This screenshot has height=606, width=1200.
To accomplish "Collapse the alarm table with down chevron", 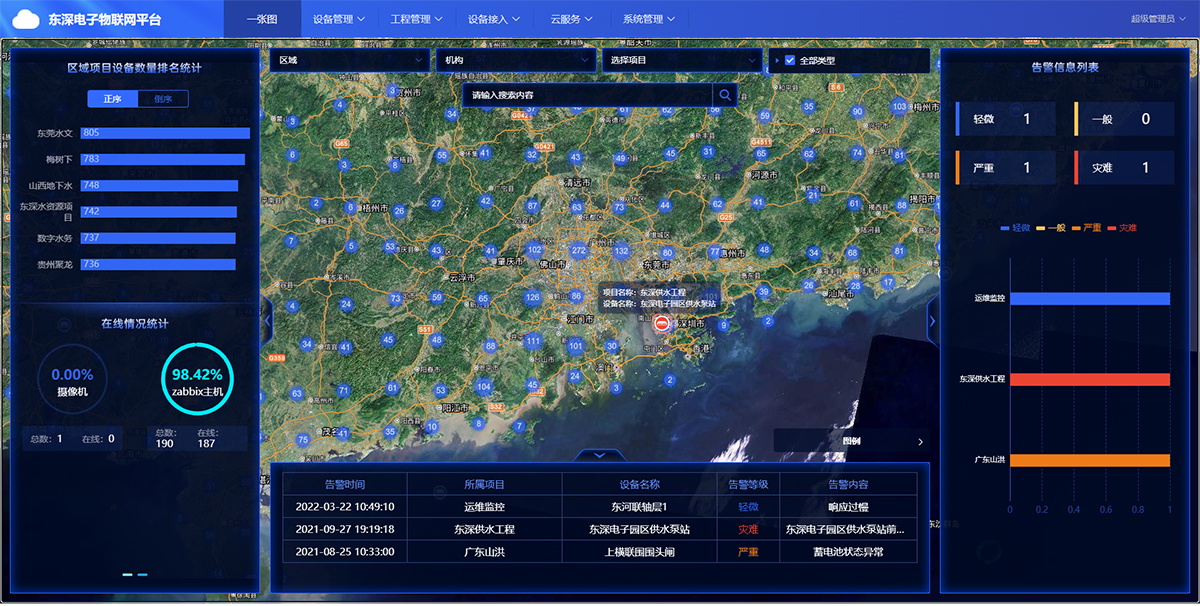I will 600,455.
